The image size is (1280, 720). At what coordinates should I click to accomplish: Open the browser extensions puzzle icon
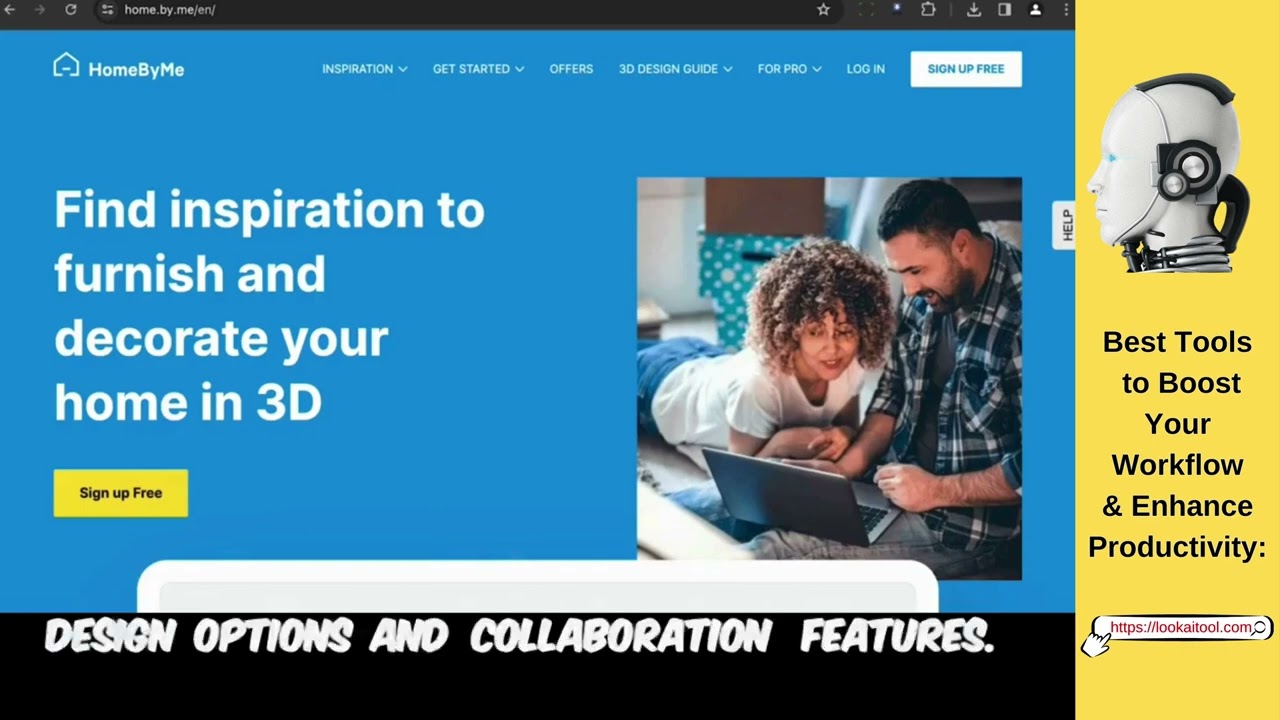pyautogui.click(x=928, y=9)
